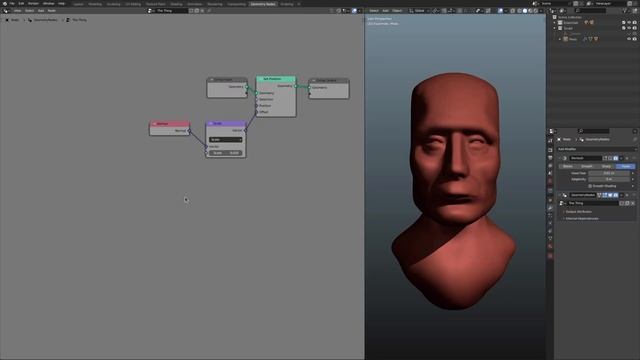
Task: Switch to the Layout workspace tab
Action: point(78,4)
